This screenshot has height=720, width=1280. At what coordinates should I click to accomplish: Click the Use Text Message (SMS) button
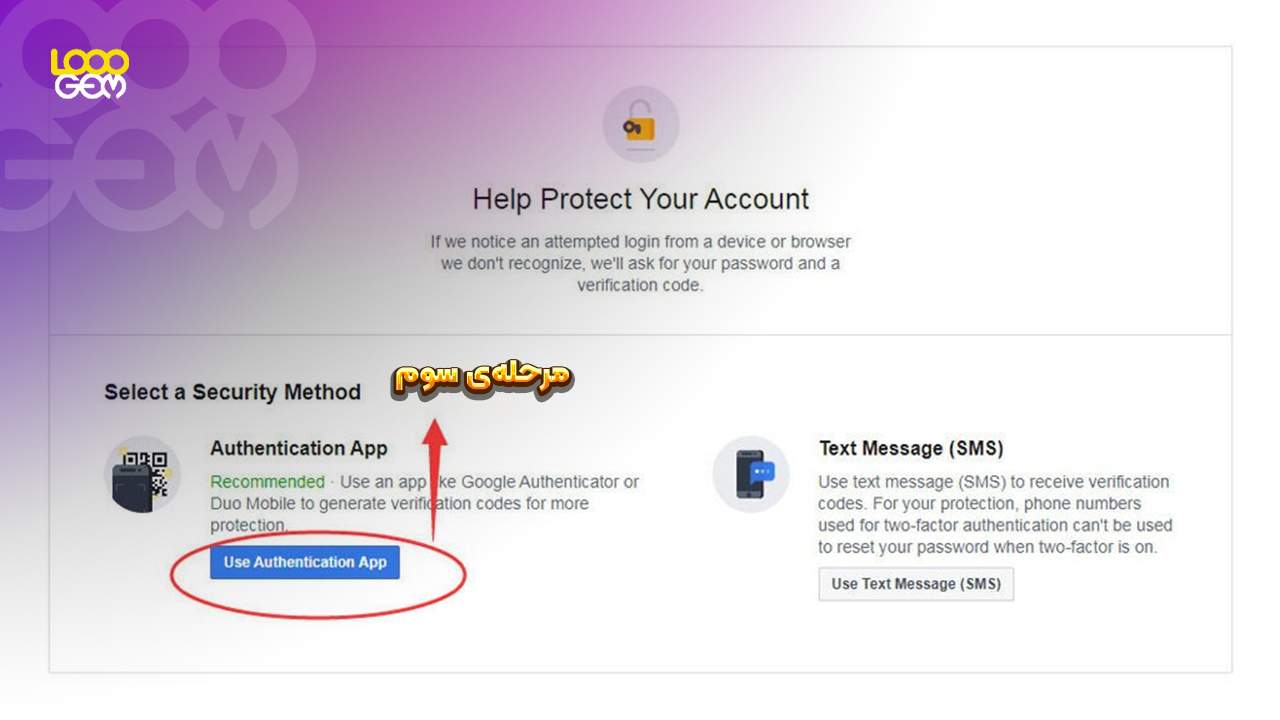pos(916,584)
